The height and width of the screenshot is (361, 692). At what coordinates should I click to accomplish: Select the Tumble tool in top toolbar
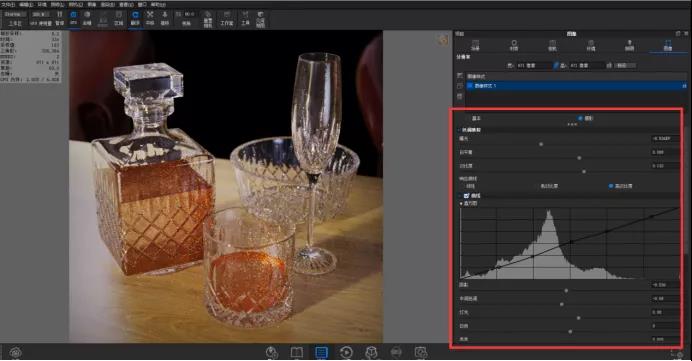point(135,18)
